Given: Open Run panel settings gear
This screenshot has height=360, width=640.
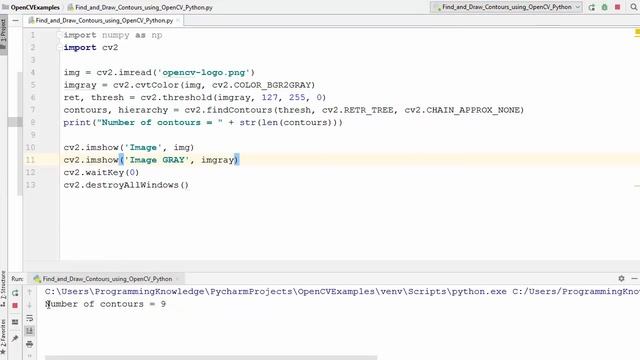Looking at the screenshot, I should coord(621,278).
